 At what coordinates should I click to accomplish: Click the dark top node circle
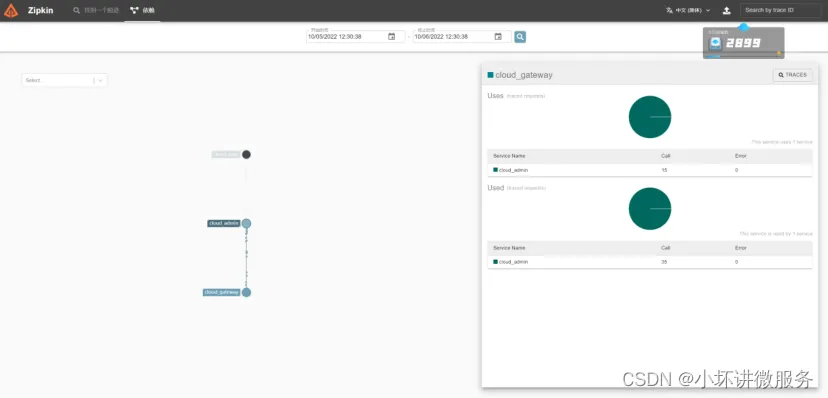coord(246,155)
